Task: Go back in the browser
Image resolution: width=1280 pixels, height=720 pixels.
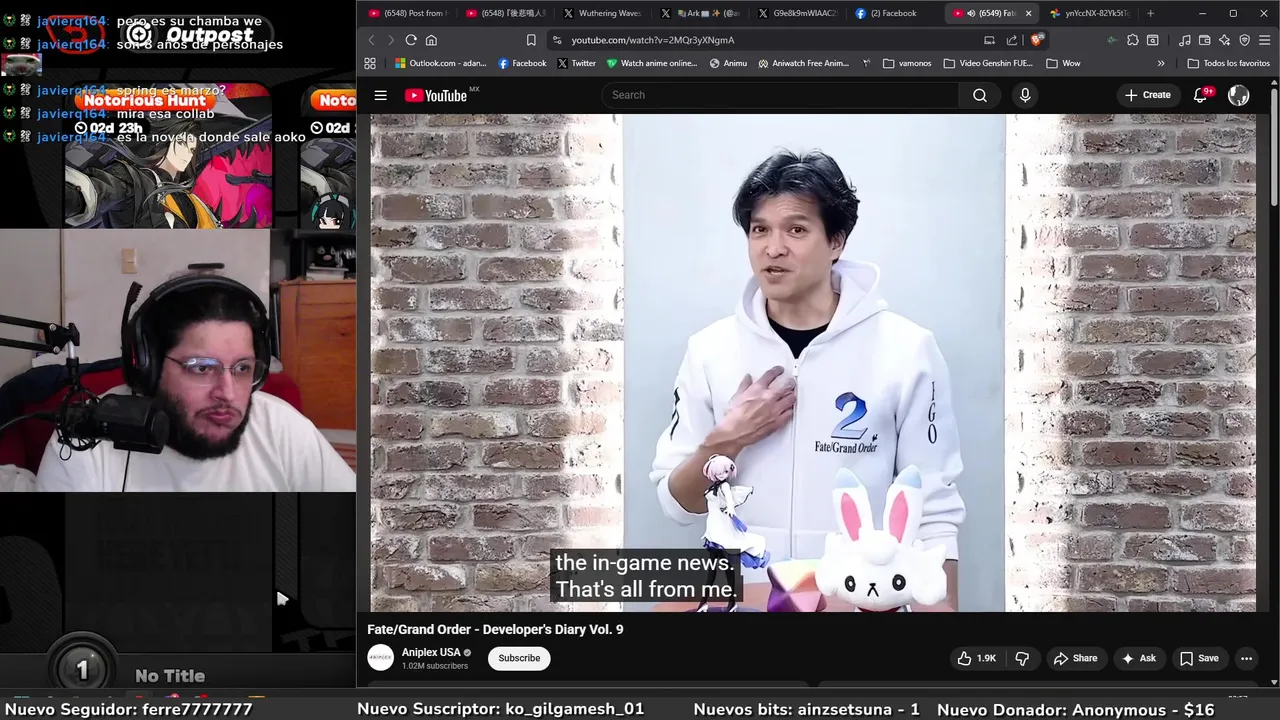Action: point(371,40)
